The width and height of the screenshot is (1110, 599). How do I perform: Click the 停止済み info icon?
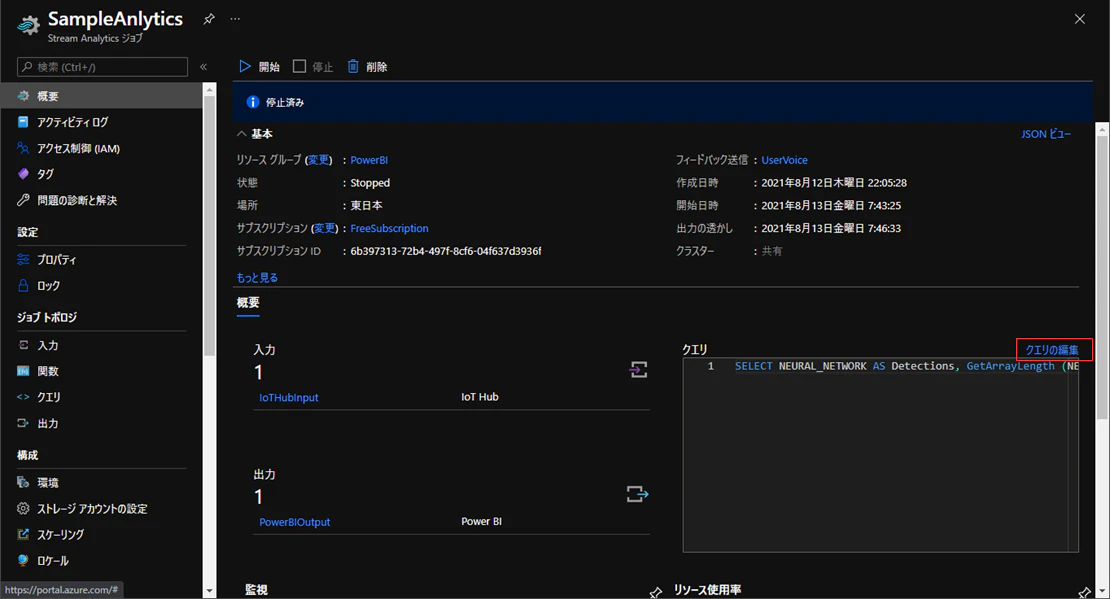click(253, 102)
